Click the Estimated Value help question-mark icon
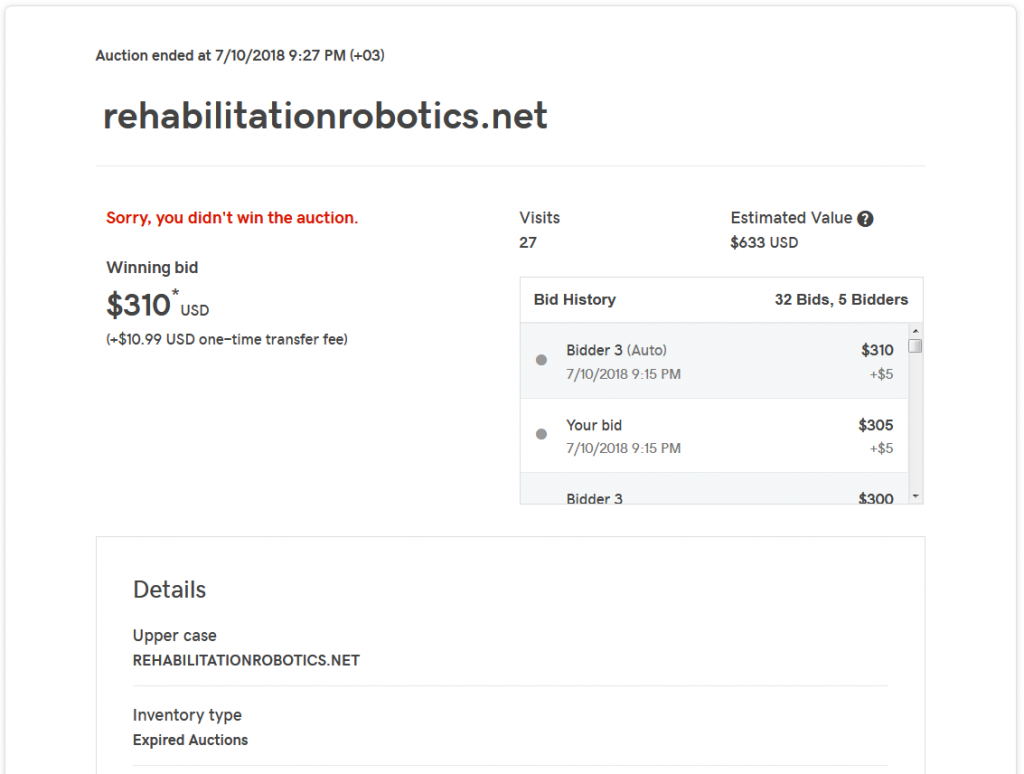The image size is (1024, 774). [x=865, y=219]
